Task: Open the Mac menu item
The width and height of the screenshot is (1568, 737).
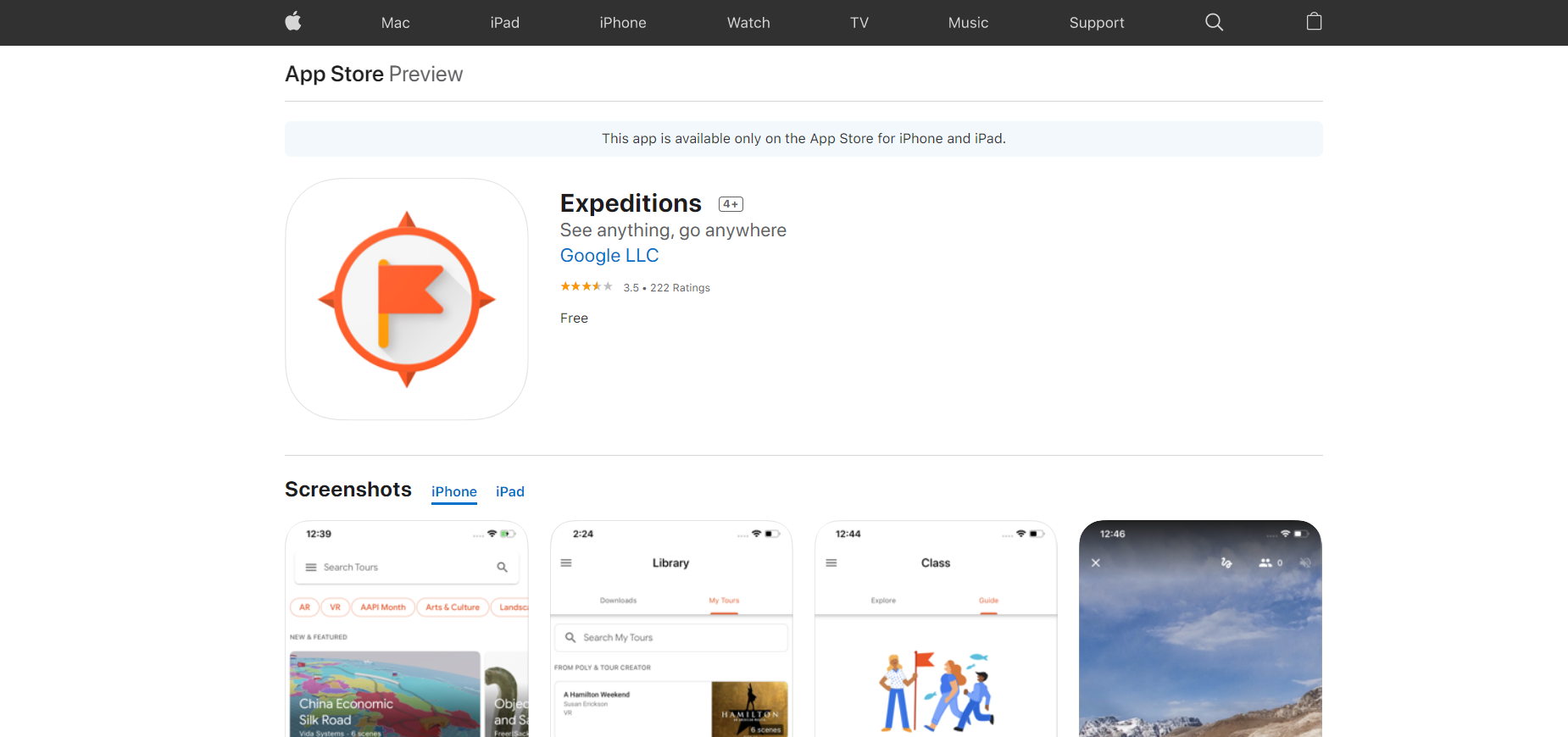Action: tap(395, 23)
